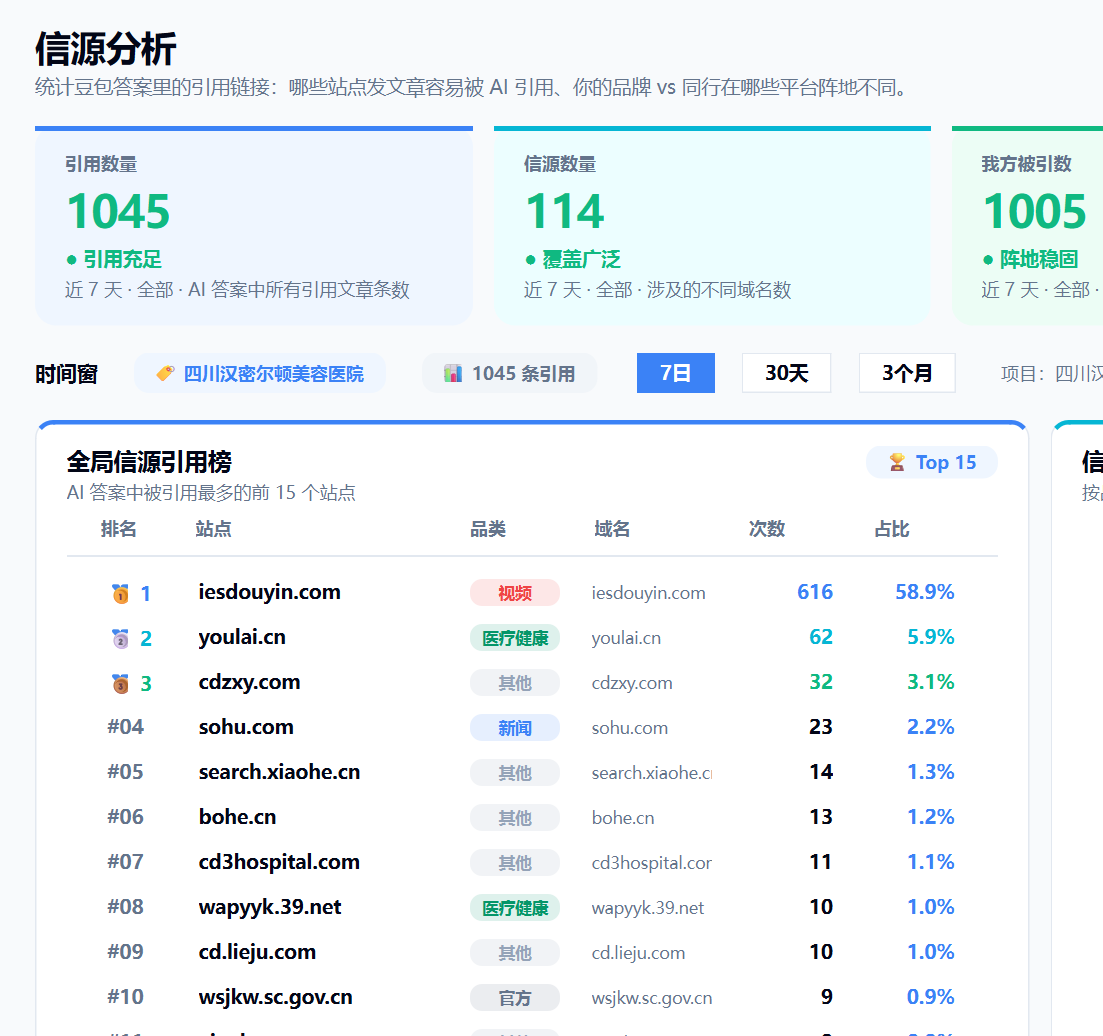Click site name bohe.cn in bold
The image size is (1103, 1036).
[x=237, y=817]
